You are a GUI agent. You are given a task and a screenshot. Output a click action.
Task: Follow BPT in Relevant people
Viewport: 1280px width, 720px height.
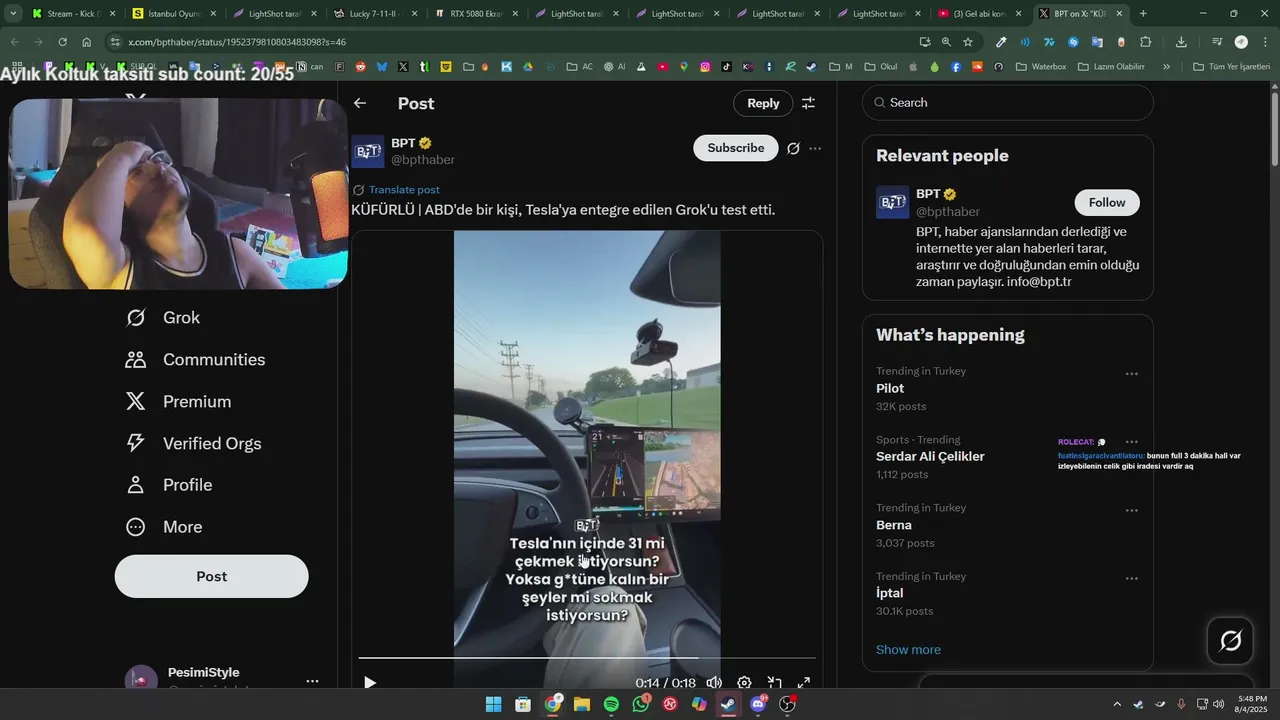tap(1107, 202)
